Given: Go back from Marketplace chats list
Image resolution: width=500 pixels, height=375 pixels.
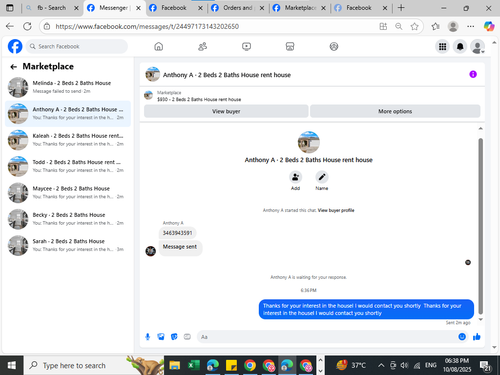Looking at the screenshot, I should (x=14, y=67).
